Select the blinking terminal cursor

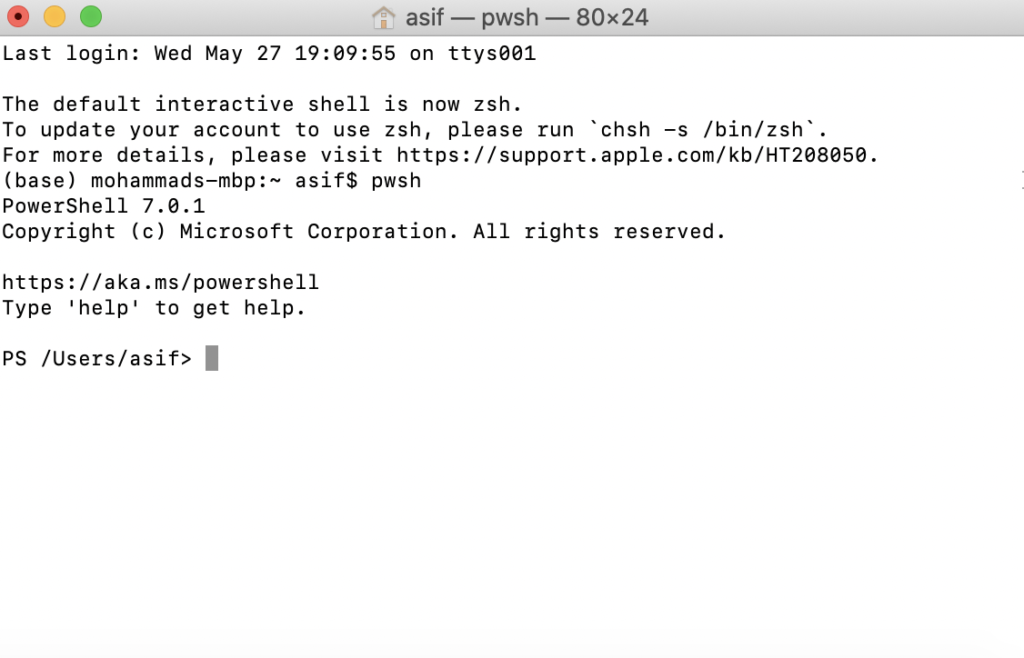[212, 357]
